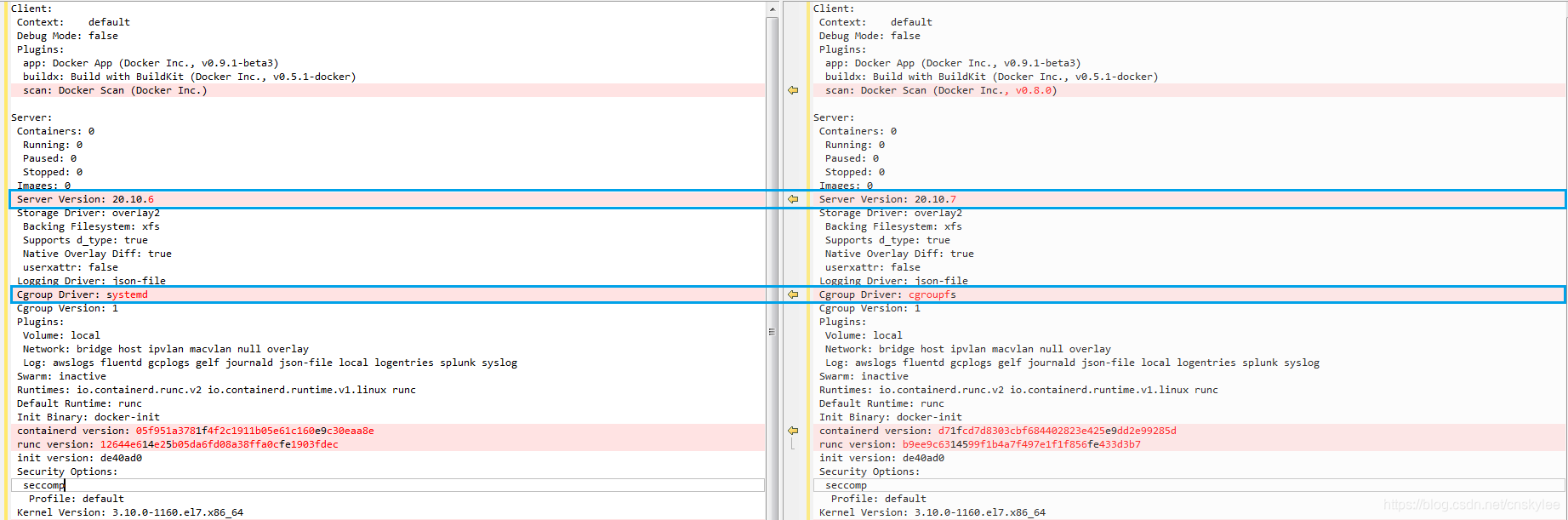Image resolution: width=1568 pixels, height=520 pixels.
Task: Select left pane 'scan: Docker Scan (Docker Inc.)' line
Action: 115,90
